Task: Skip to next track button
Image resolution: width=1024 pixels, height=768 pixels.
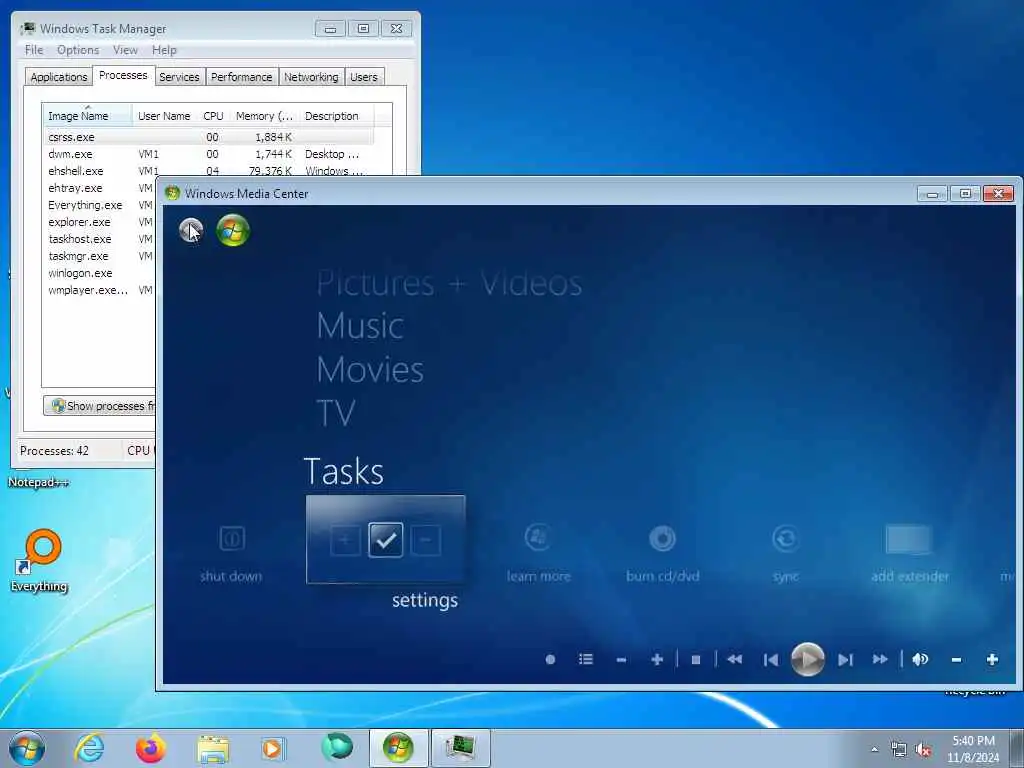Action: (x=845, y=660)
